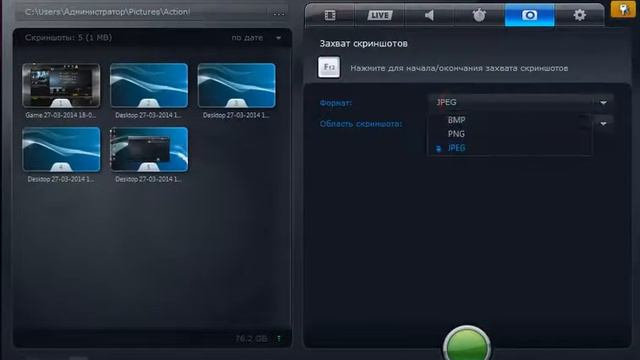Viewport: 640px width, 360px height.
Task: Click the orange key license icon
Action: point(624,9)
